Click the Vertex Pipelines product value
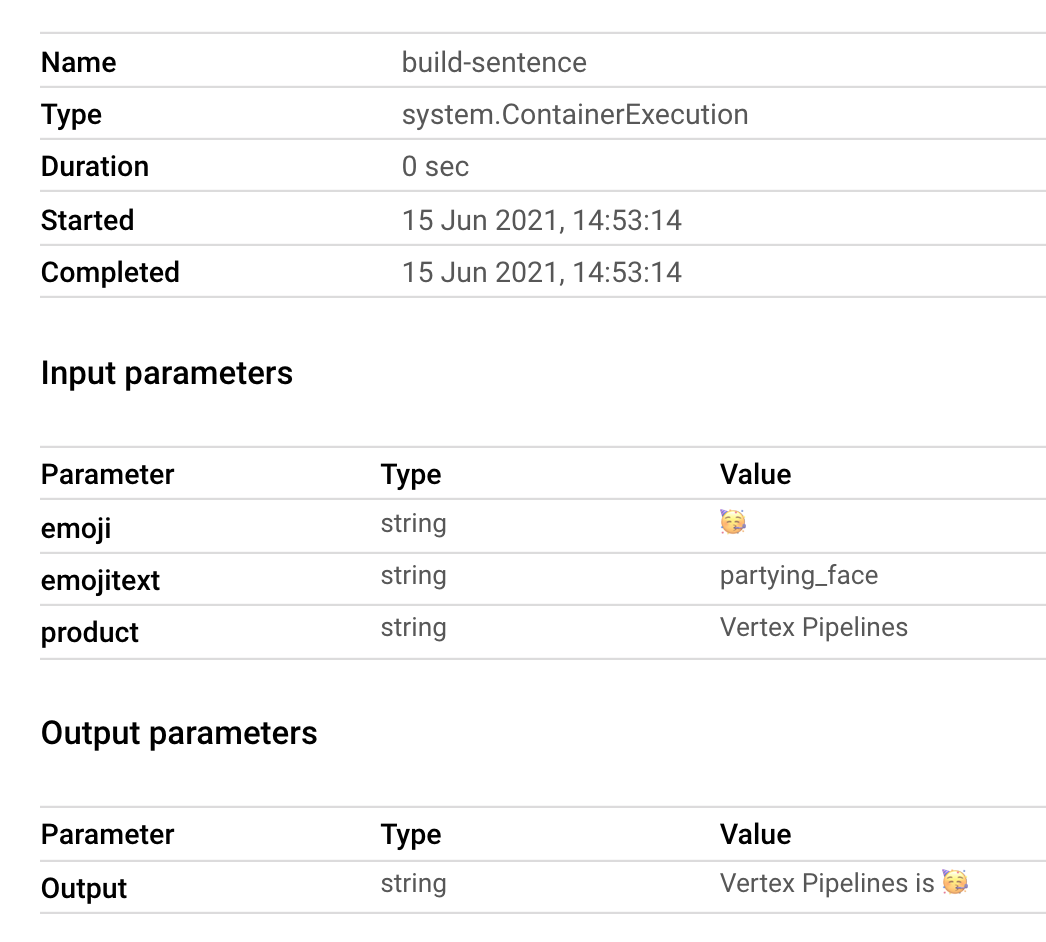The width and height of the screenshot is (1046, 942). click(x=813, y=628)
